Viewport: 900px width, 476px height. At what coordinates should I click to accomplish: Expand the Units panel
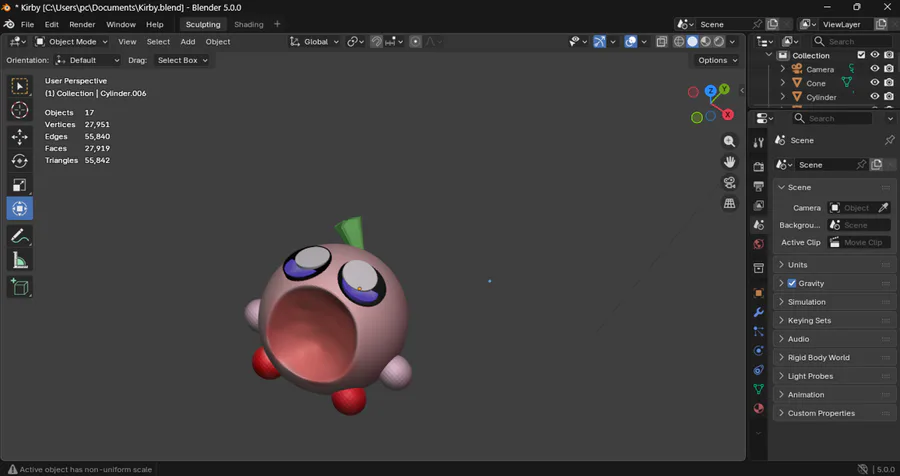coord(835,265)
